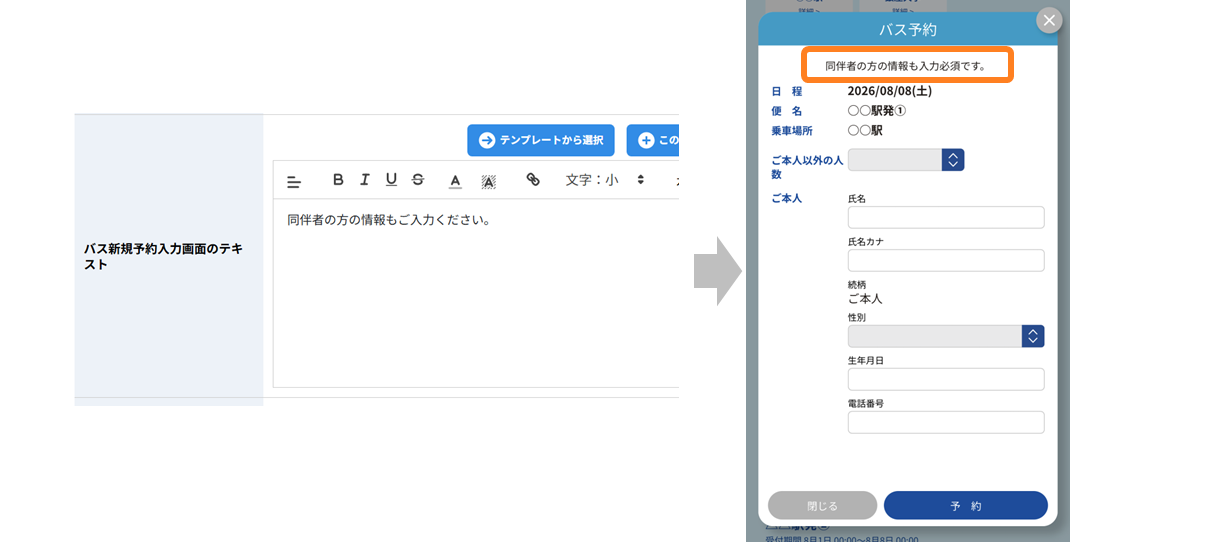Open the text background color picker
Viewport: 1216px width, 547px height.
tap(489, 181)
